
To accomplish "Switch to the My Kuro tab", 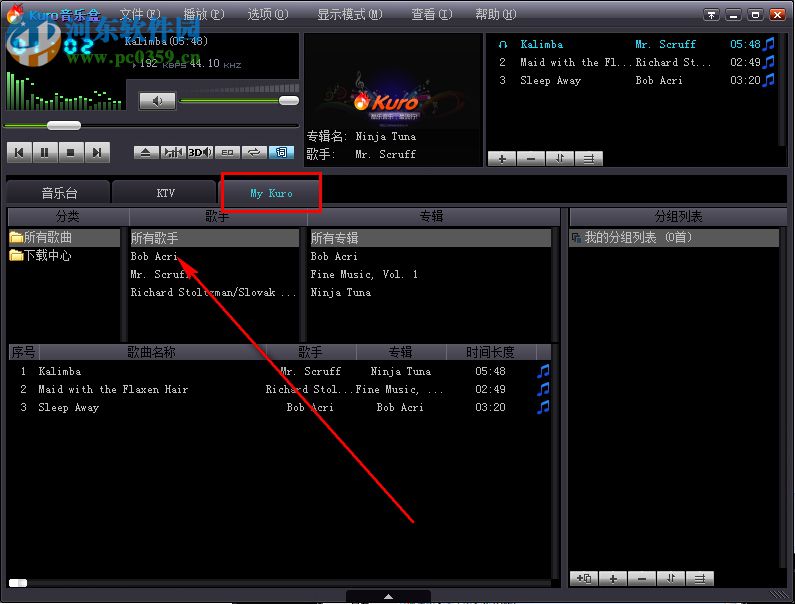I will 271,193.
